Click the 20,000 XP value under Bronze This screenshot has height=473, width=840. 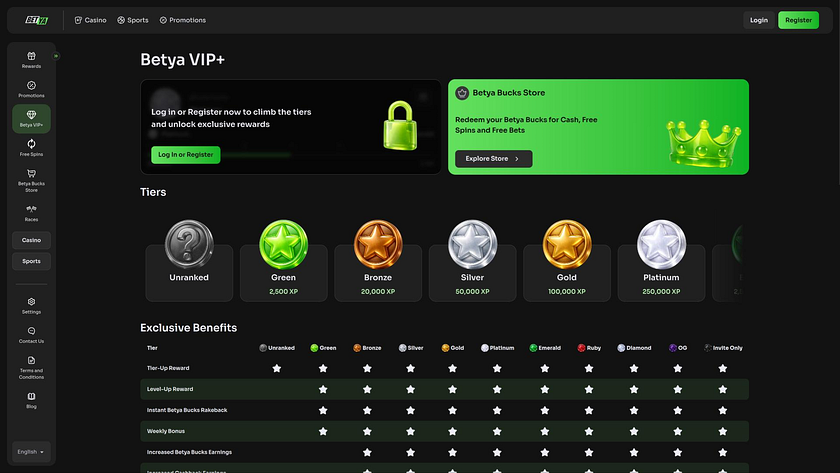378,292
